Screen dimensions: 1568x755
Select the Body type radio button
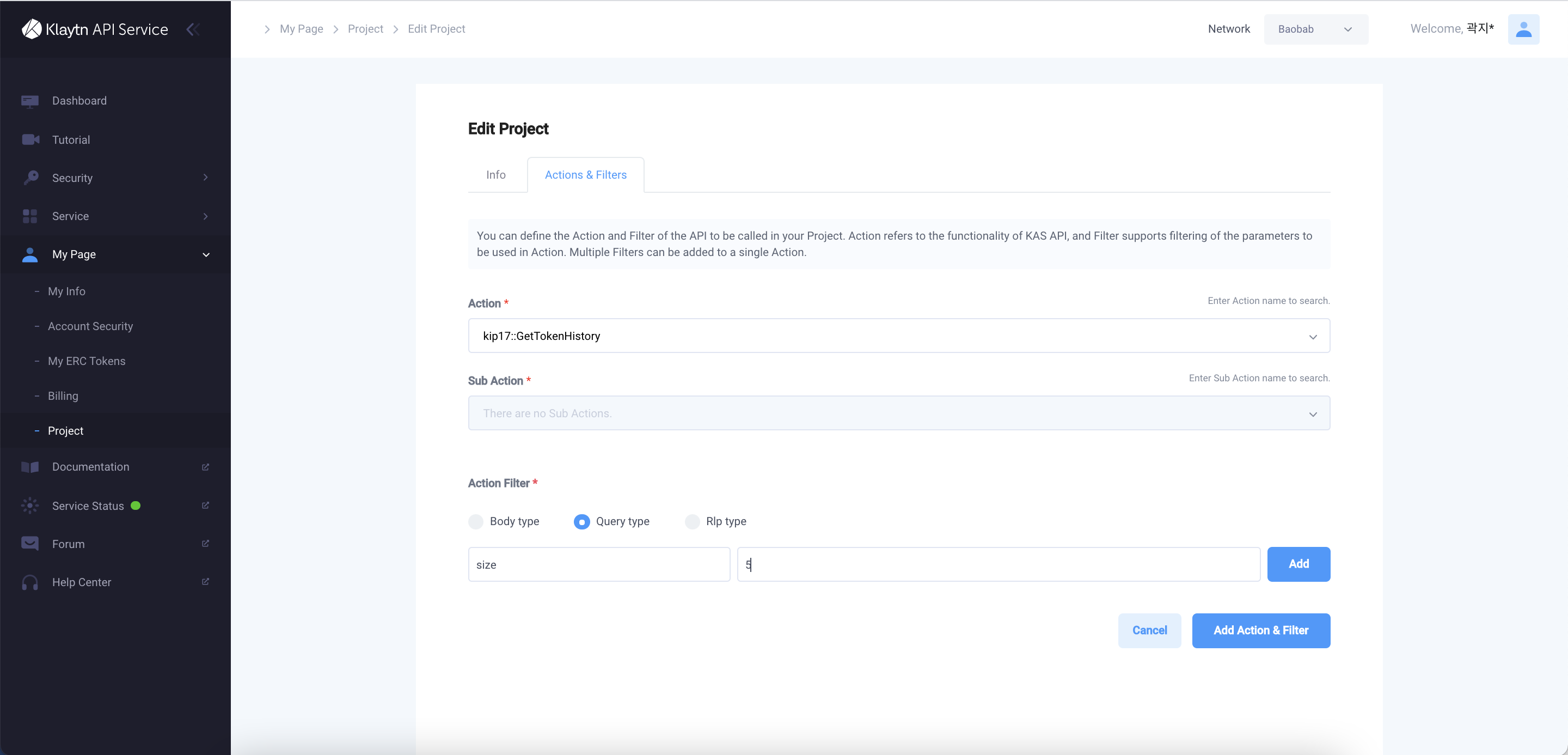(476, 521)
